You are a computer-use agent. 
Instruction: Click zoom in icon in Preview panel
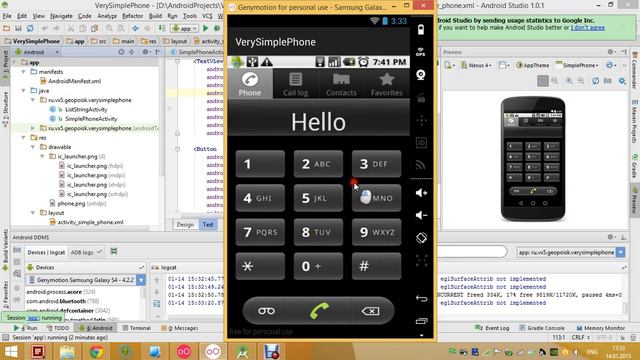pos(569,81)
